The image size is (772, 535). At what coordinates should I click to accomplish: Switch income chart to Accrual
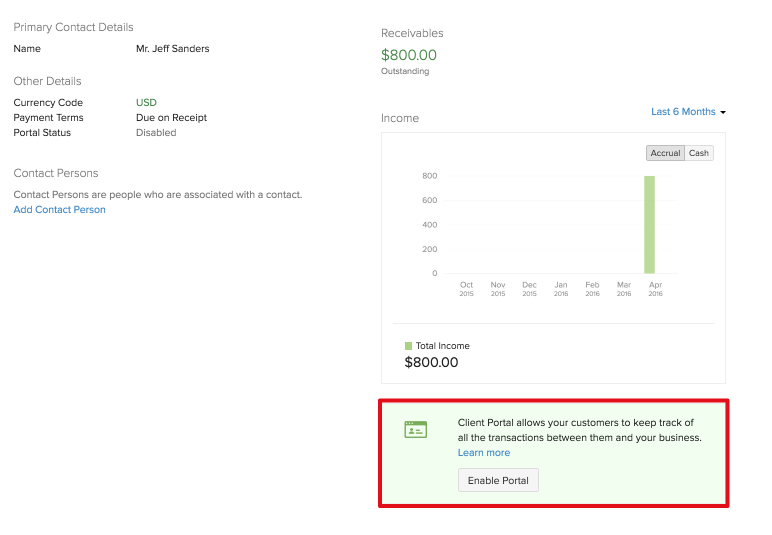[665, 153]
